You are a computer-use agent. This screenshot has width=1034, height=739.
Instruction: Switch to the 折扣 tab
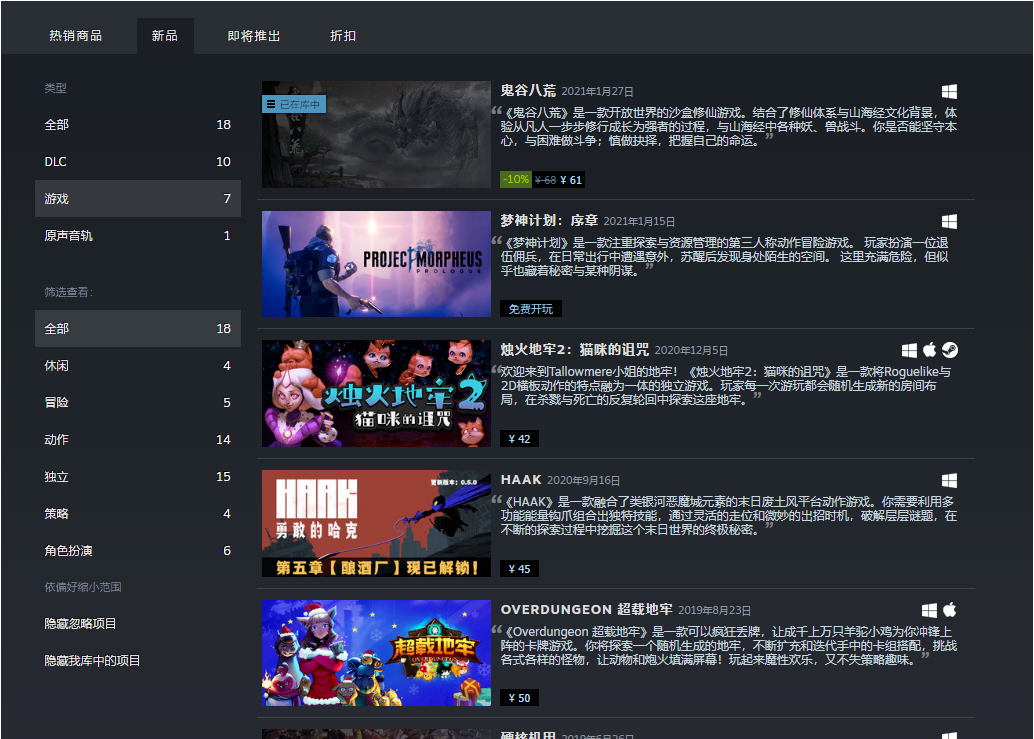[x=343, y=36]
